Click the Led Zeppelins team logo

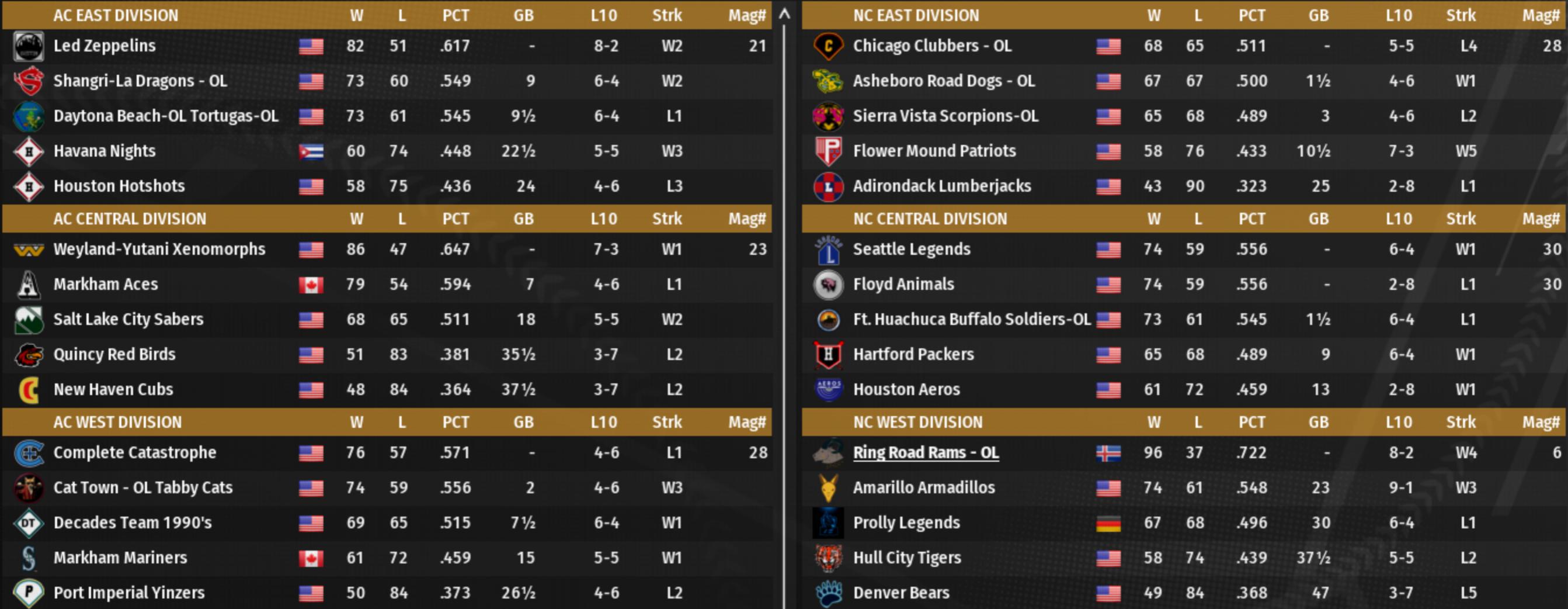tap(28, 46)
